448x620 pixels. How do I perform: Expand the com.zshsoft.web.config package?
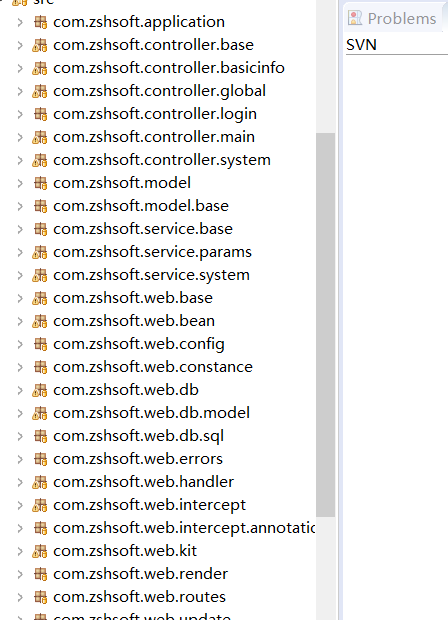point(20,344)
